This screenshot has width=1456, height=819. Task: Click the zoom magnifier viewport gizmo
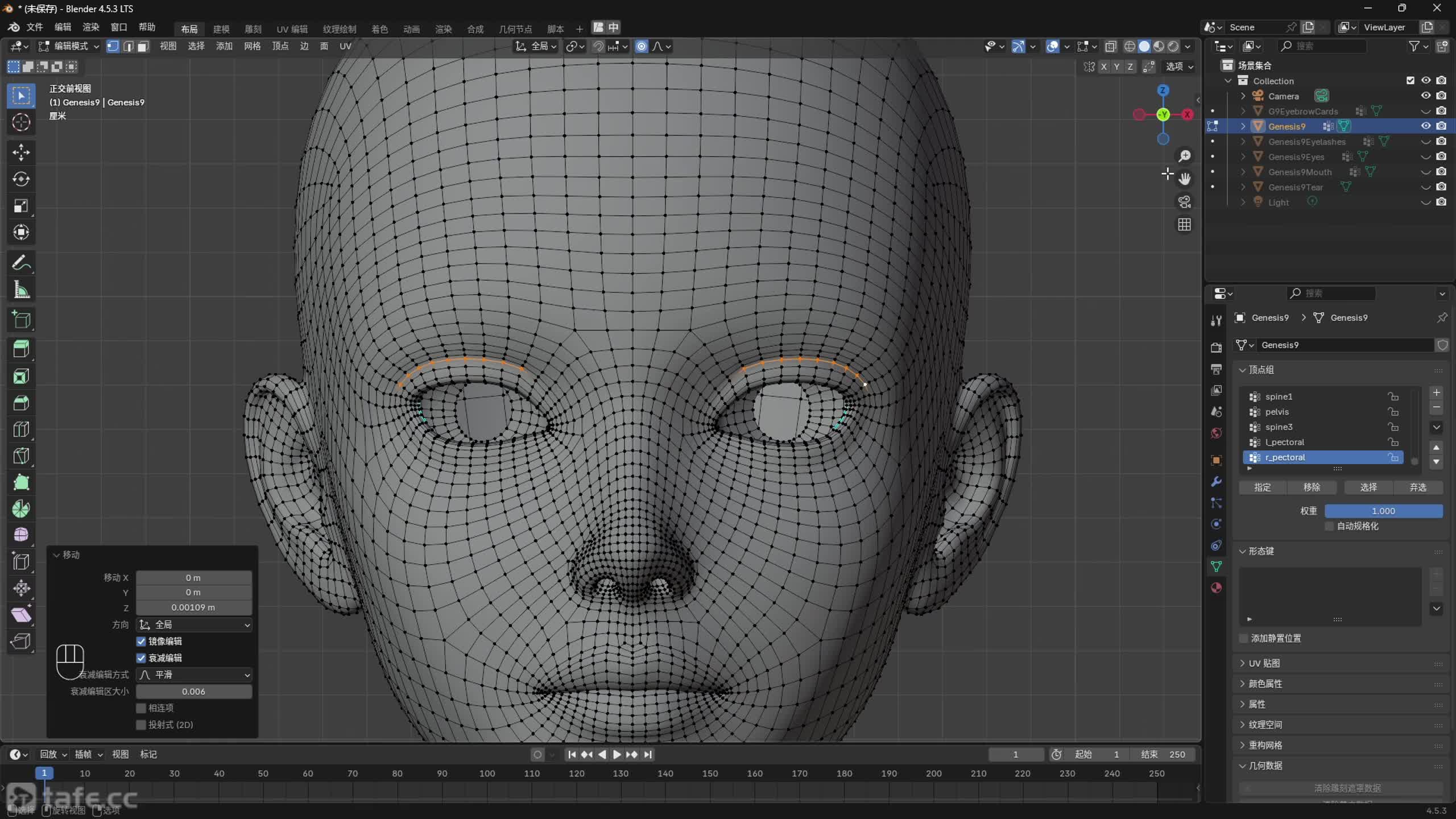(x=1184, y=156)
